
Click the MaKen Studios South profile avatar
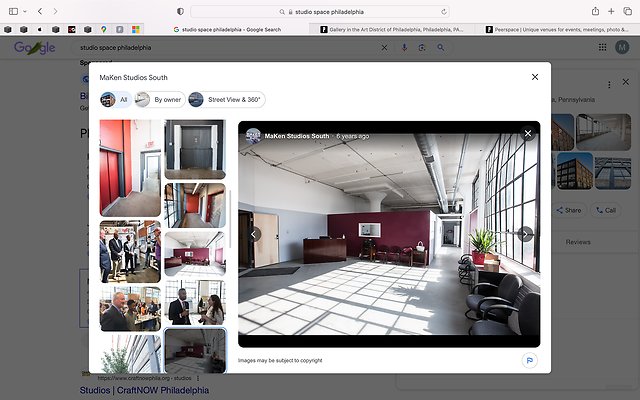click(x=253, y=135)
